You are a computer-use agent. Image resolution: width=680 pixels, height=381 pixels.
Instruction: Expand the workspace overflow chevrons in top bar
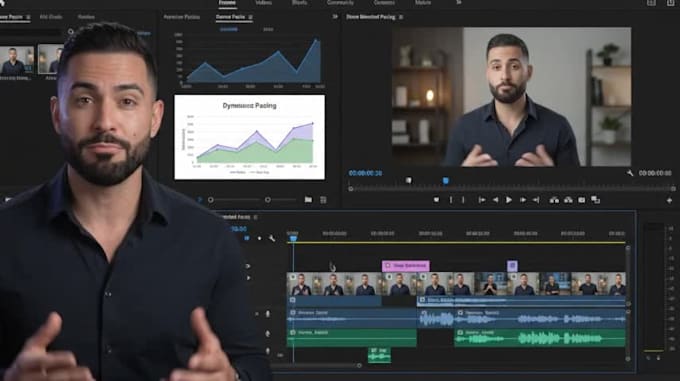[458, 3]
